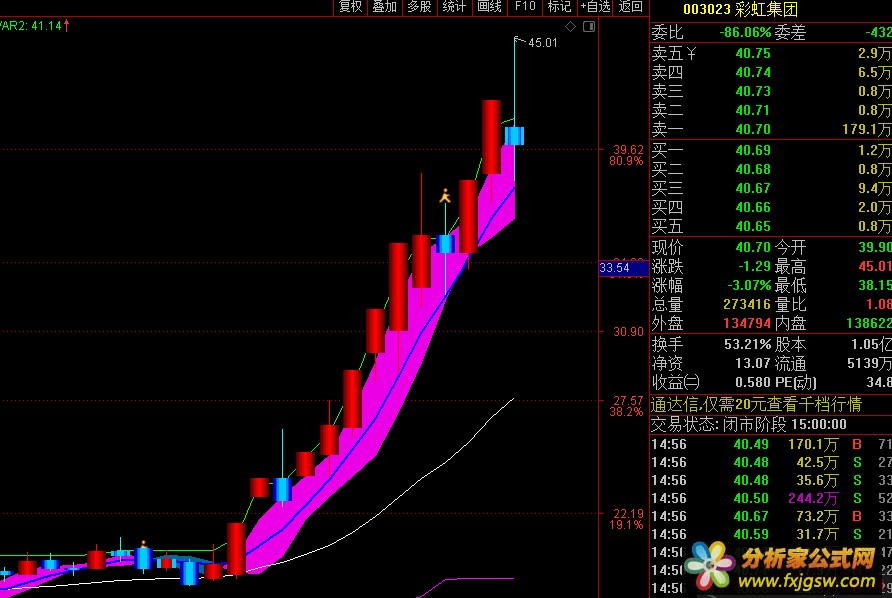Click the 涨幅 value -3.07%
The width and height of the screenshot is (892, 598).
[x=749, y=285]
